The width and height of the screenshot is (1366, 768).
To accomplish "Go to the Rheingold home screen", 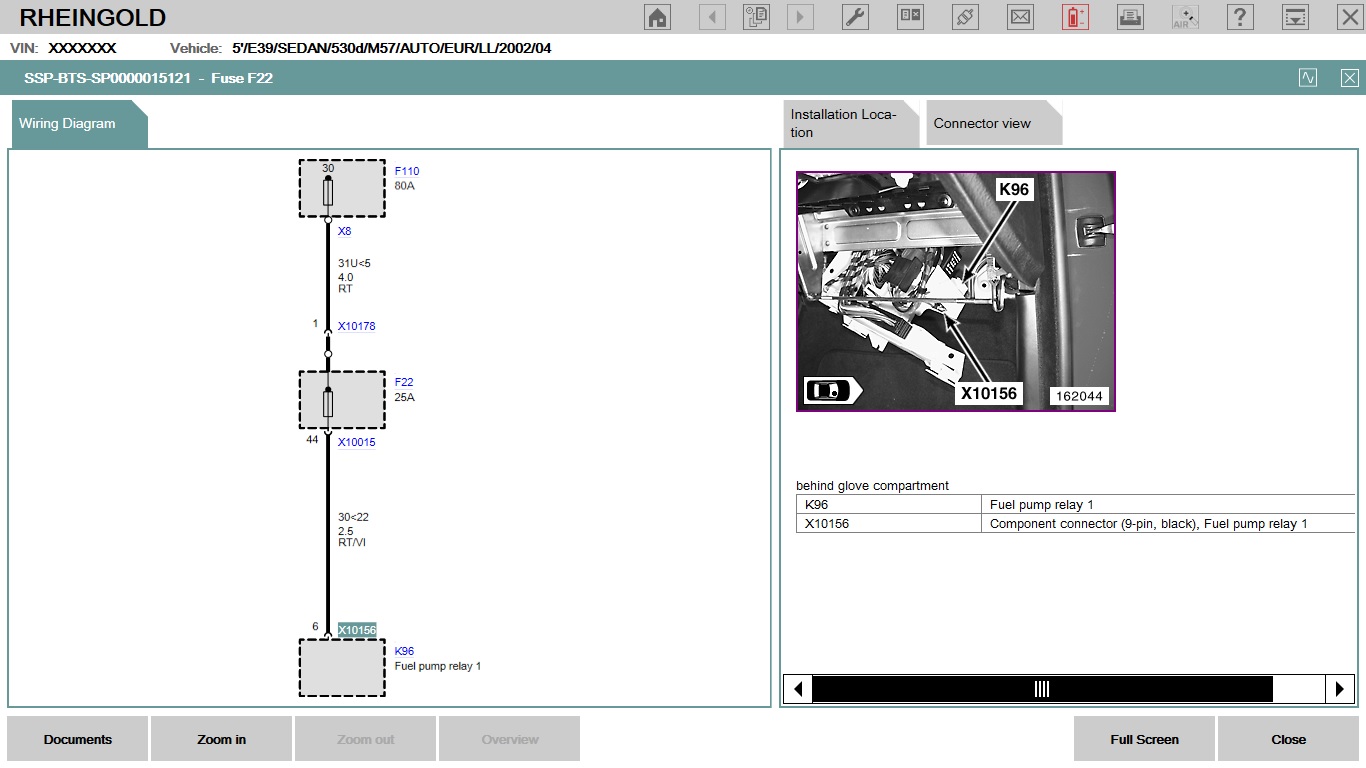I will tap(657, 17).
